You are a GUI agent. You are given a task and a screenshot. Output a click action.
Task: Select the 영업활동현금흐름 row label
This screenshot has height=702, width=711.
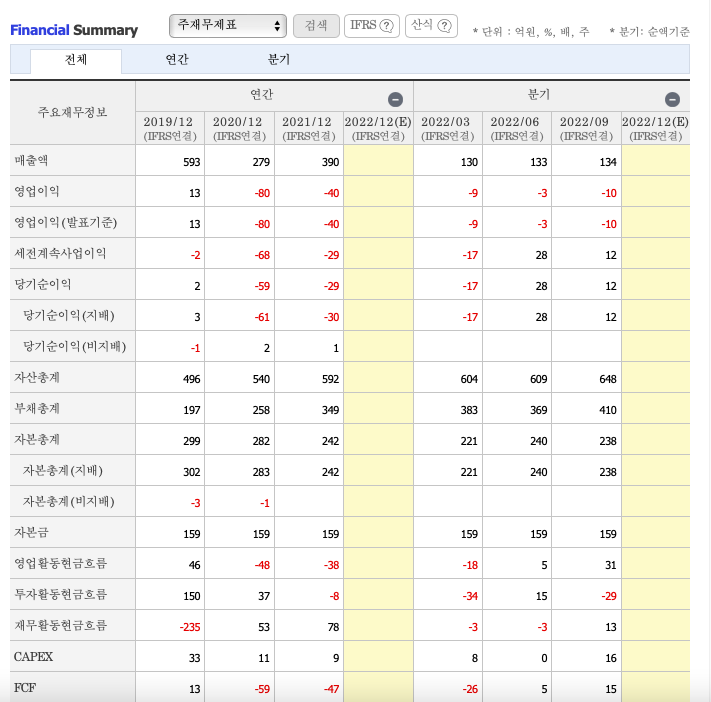[x=60, y=563]
